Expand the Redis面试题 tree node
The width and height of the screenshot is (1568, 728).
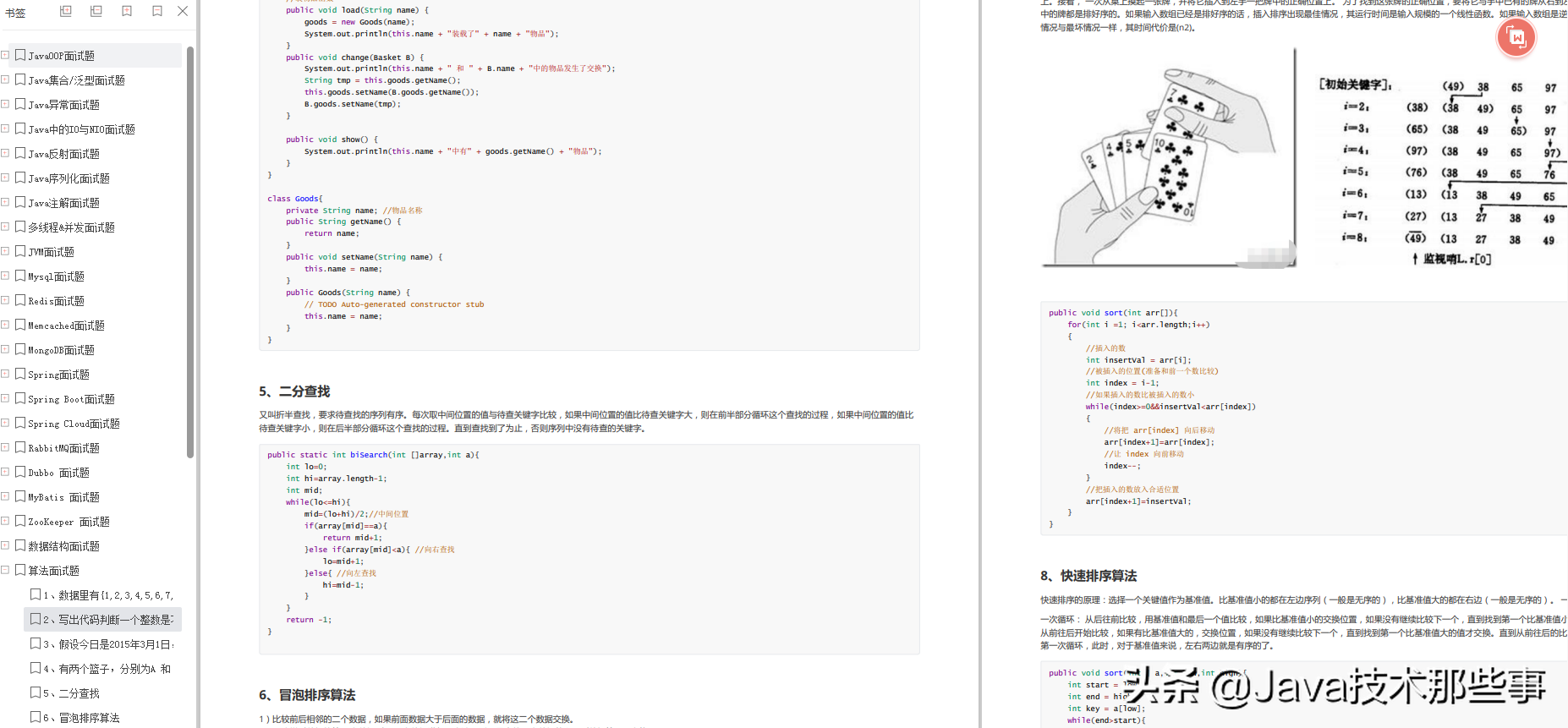5,300
